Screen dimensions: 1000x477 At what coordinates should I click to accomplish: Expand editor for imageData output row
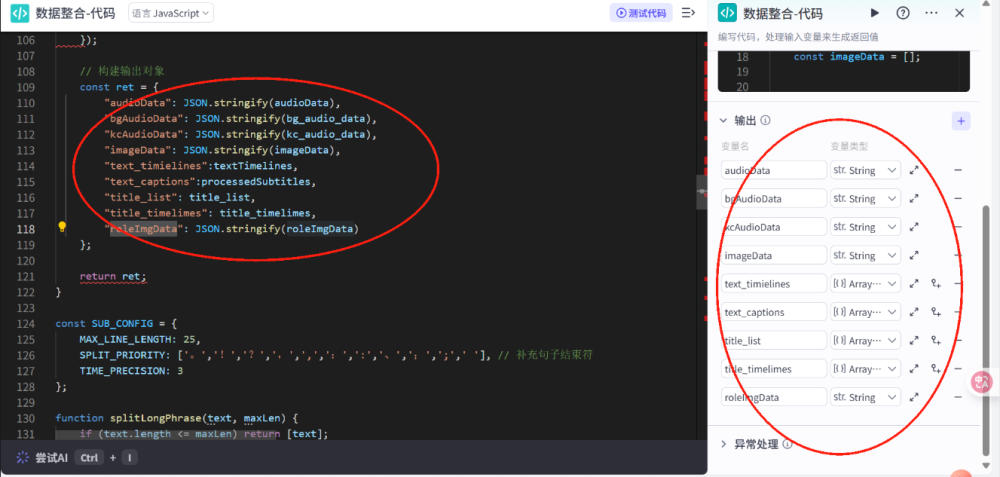click(914, 255)
